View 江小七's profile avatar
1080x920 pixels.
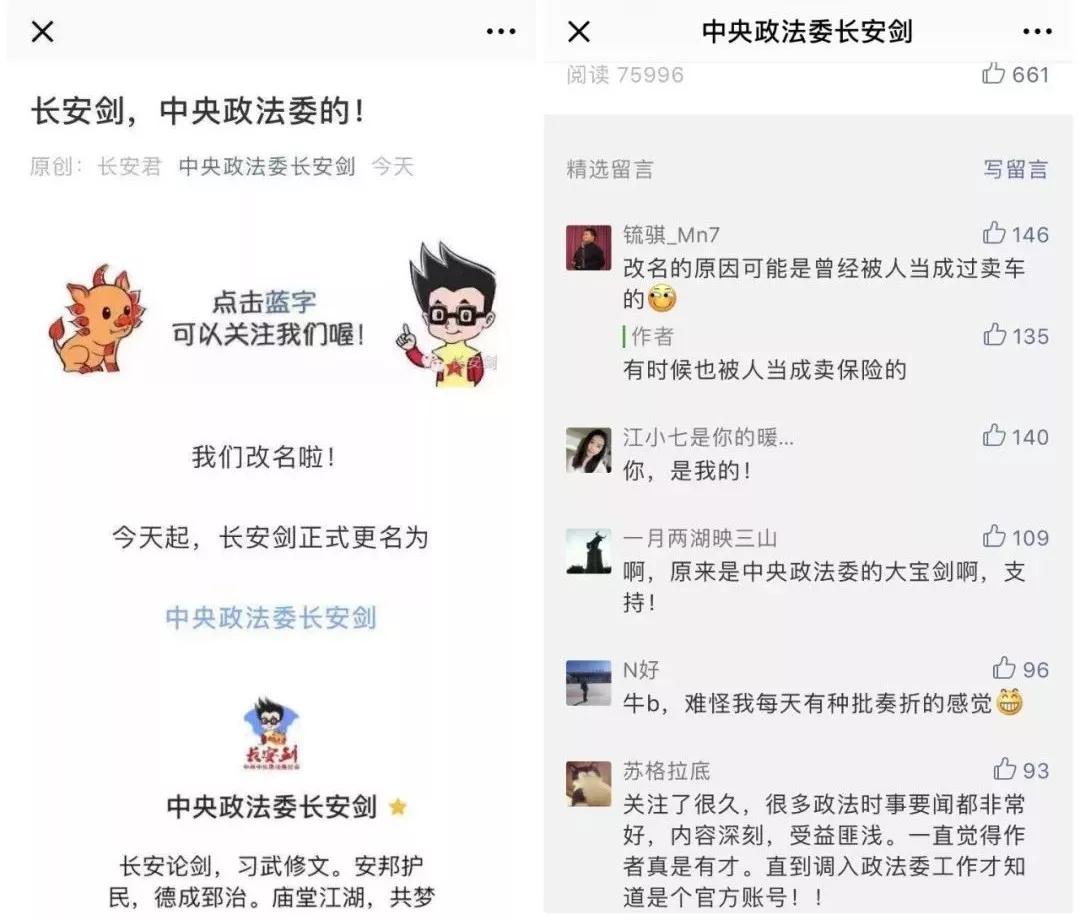[x=588, y=450]
